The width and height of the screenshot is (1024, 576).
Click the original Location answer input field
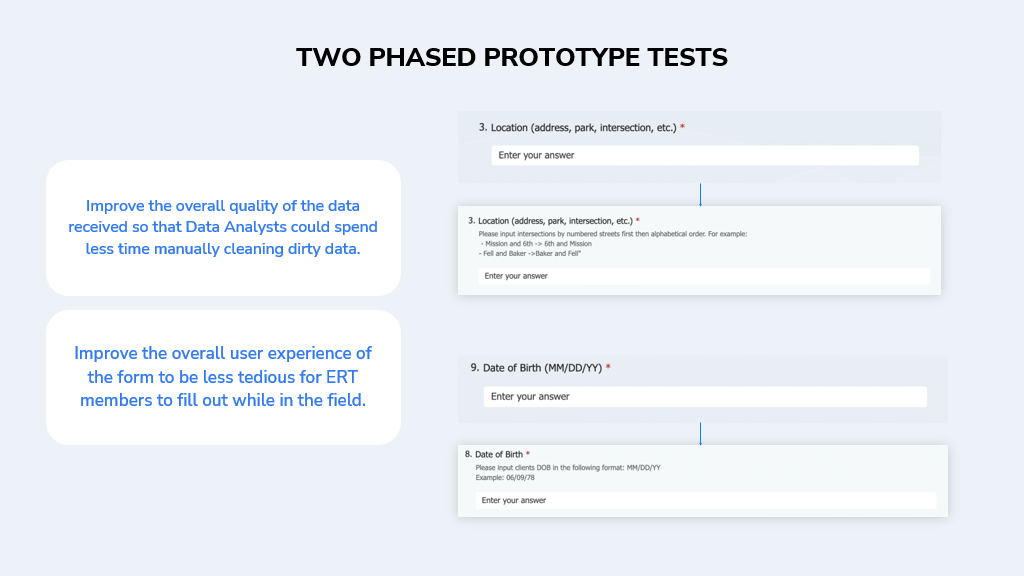click(705, 155)
